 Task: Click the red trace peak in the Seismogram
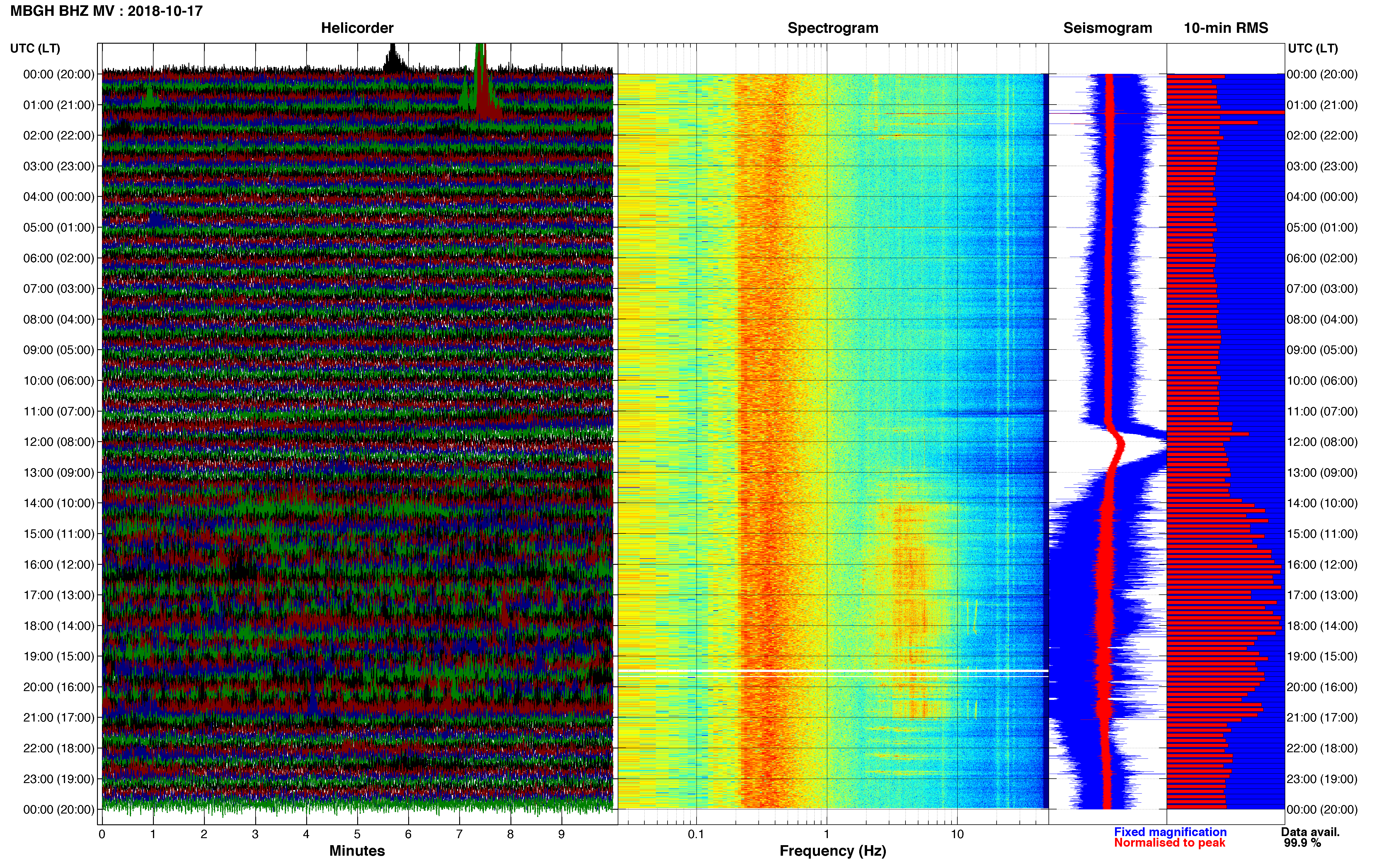coord(1121,444)
